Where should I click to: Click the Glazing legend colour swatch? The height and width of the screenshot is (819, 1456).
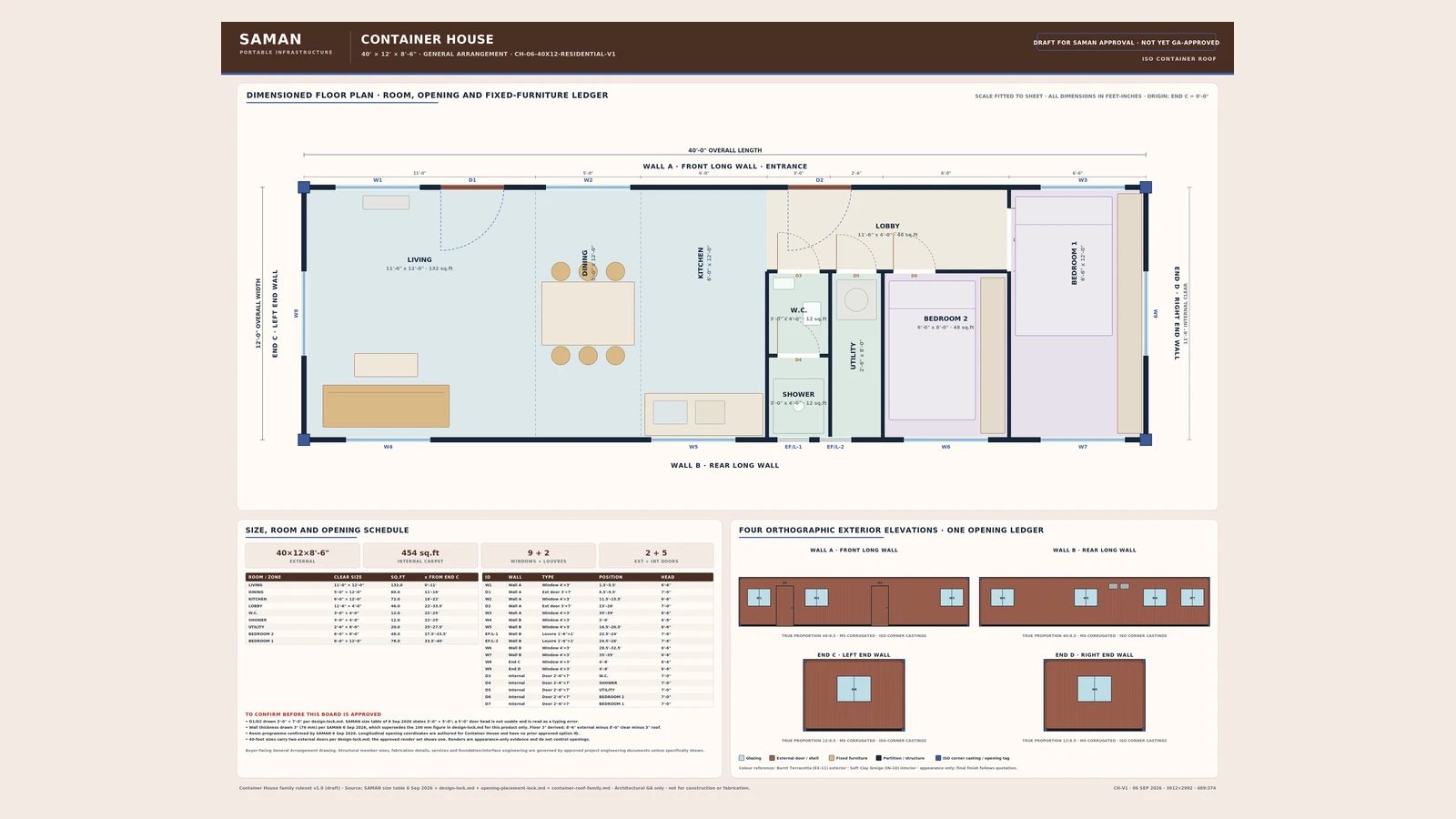pyautogui.click(x=742, y=757)
